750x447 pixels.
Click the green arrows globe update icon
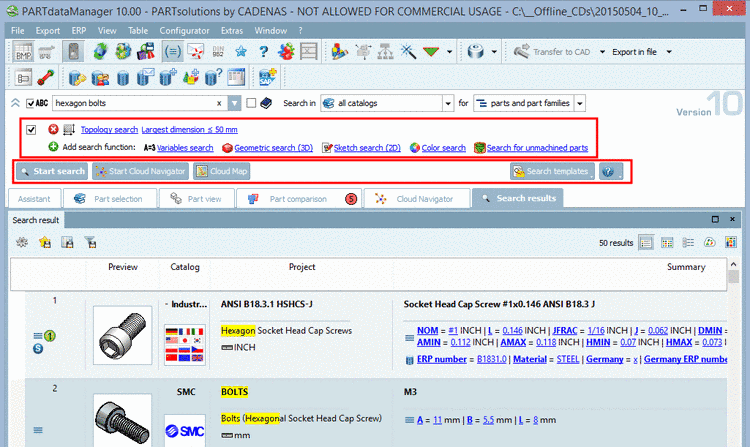(100, 52)
